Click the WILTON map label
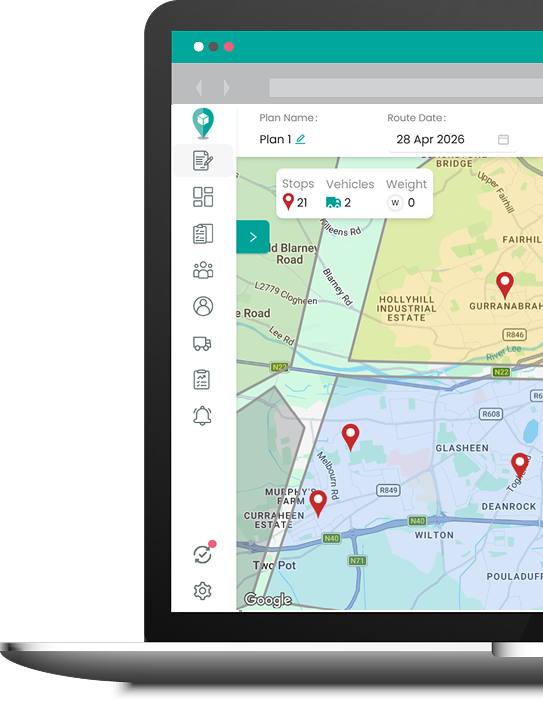Image resolution: width=543 pixels, height=701 pixels. tap(434, 535)
